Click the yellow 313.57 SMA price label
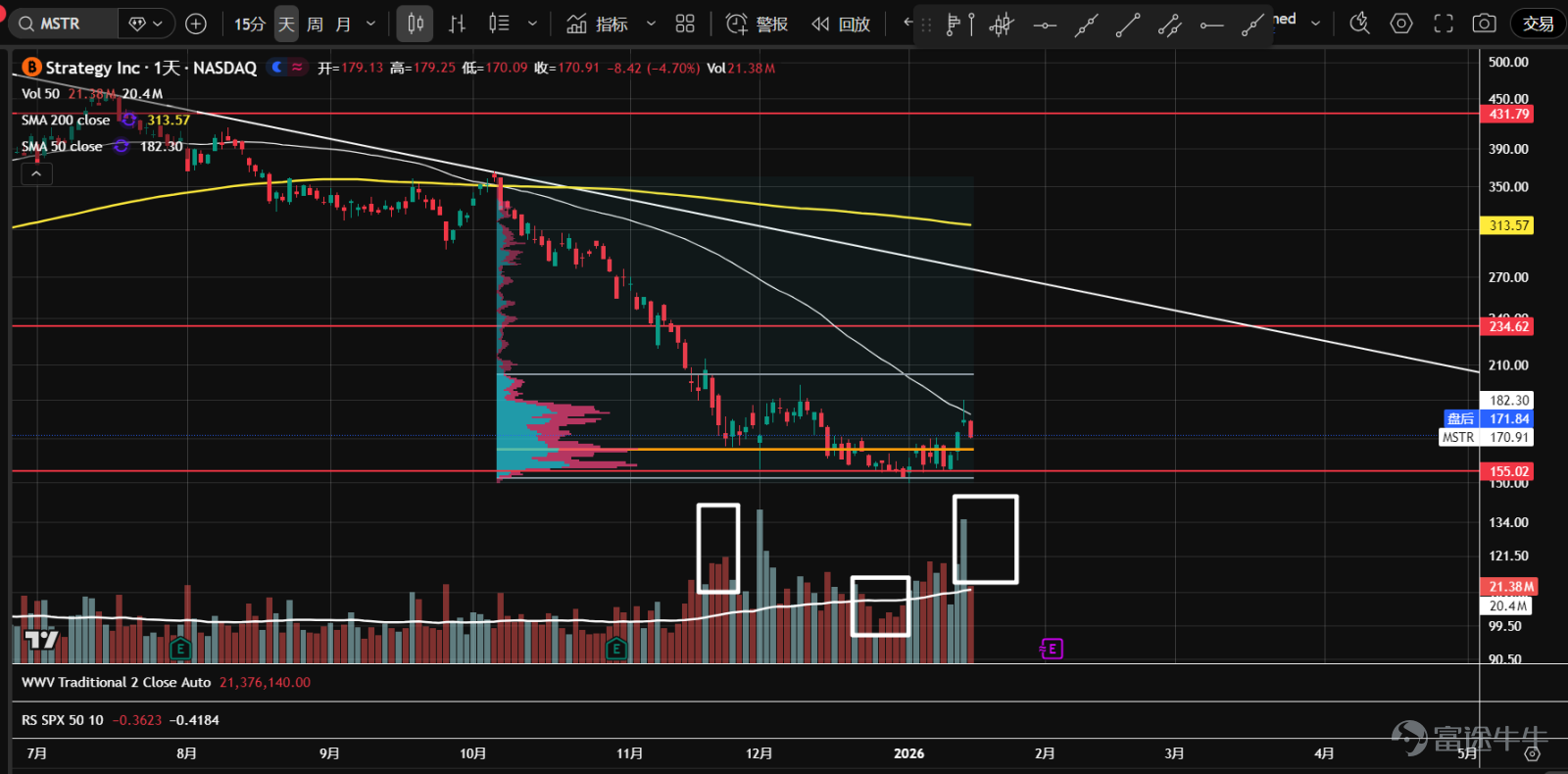 [x=1509, y=225]
